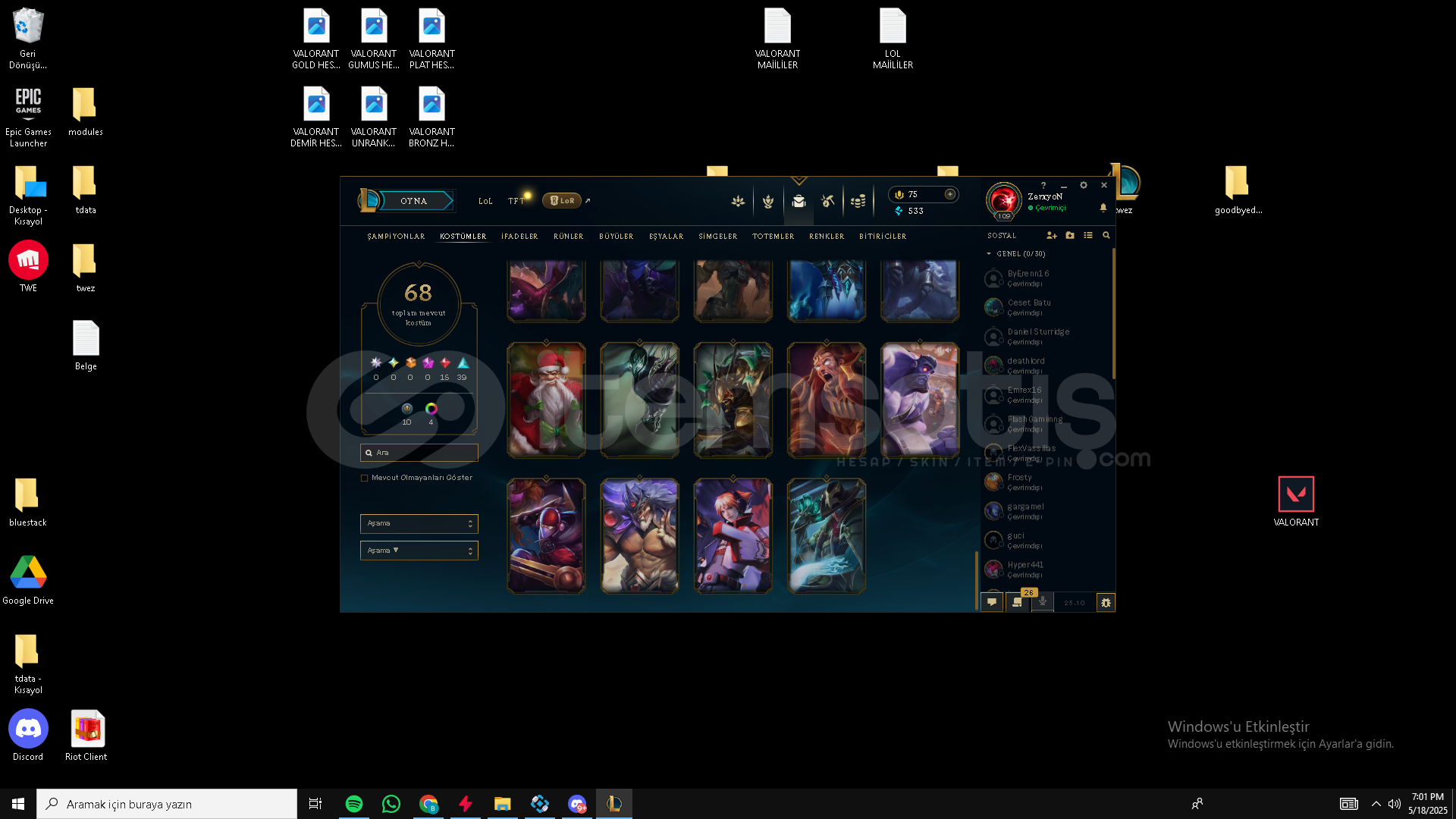Viewport: 1456px width, 819px height.
Task: Open the Loot hammer icon
Action: point(828,202)
